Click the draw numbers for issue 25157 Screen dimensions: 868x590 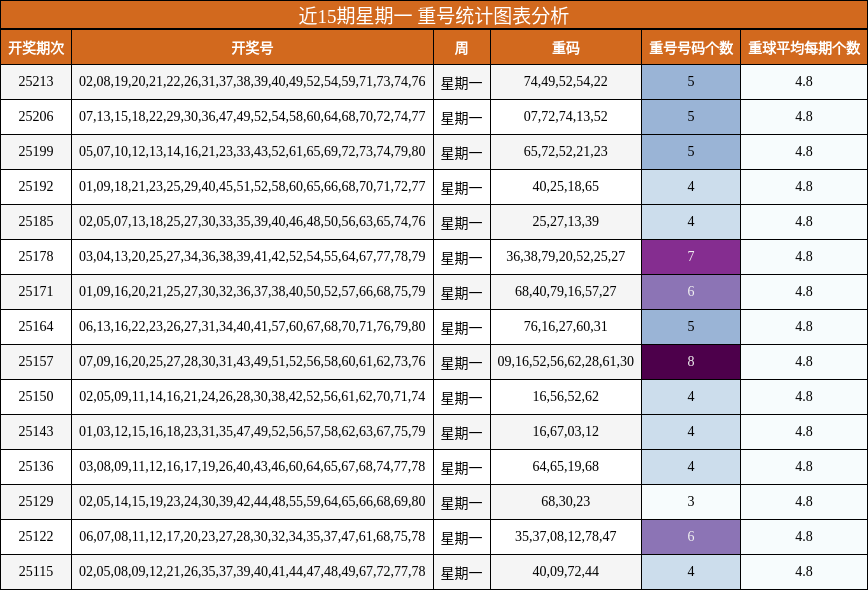pos(252,361)
